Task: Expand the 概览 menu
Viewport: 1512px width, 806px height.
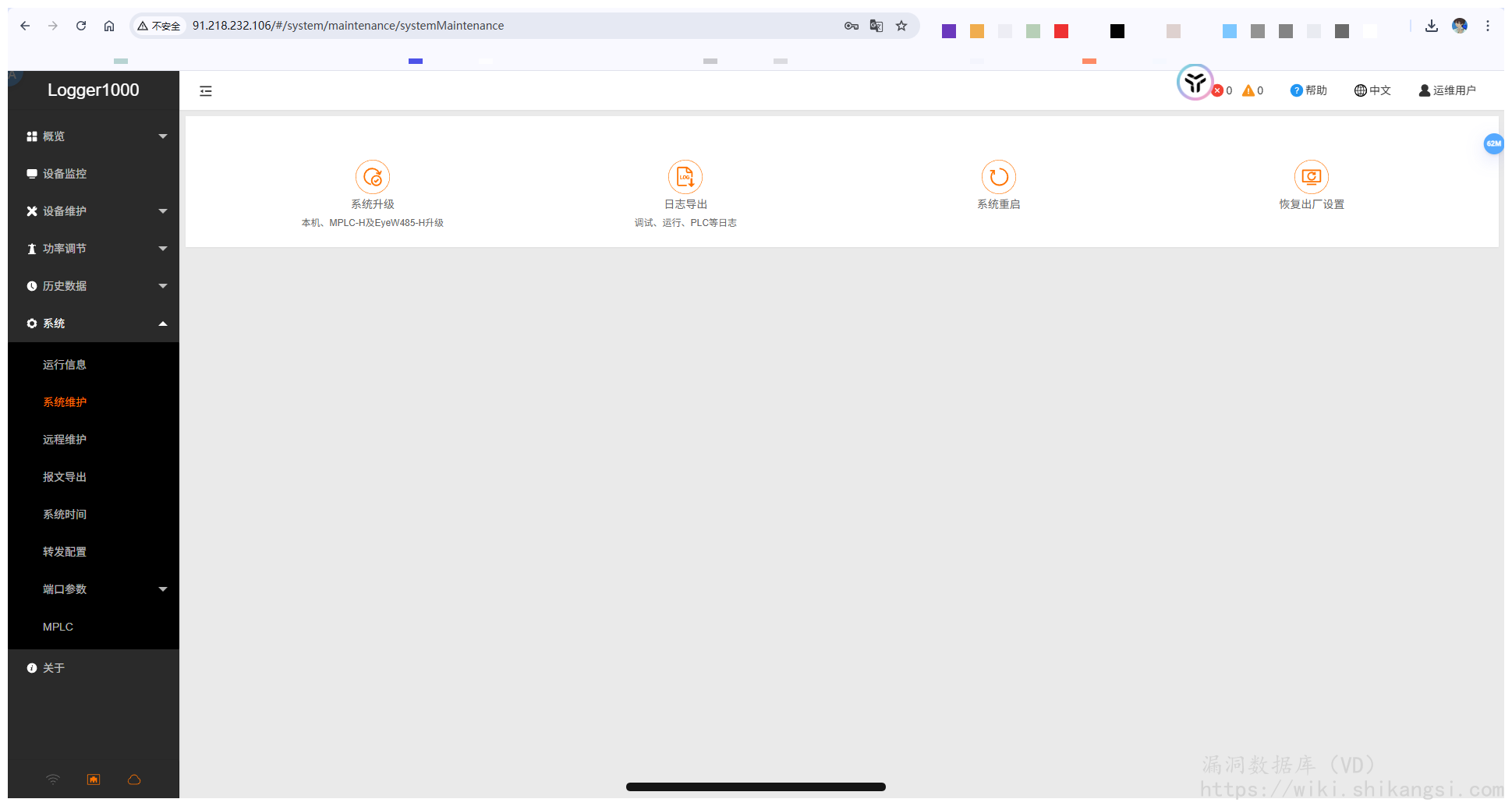Action: (94, 136)
